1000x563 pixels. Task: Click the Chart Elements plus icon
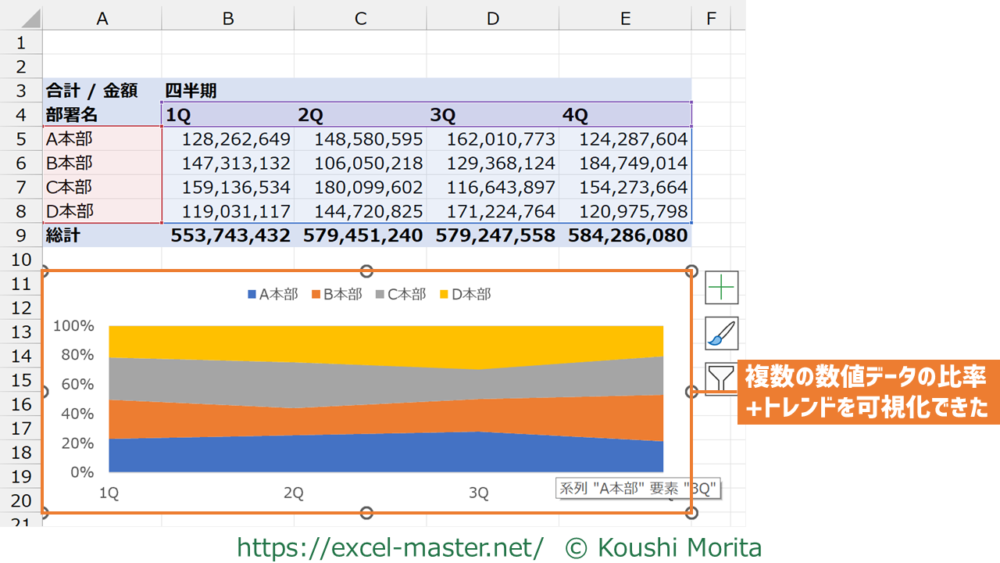[x=721, y=287]
